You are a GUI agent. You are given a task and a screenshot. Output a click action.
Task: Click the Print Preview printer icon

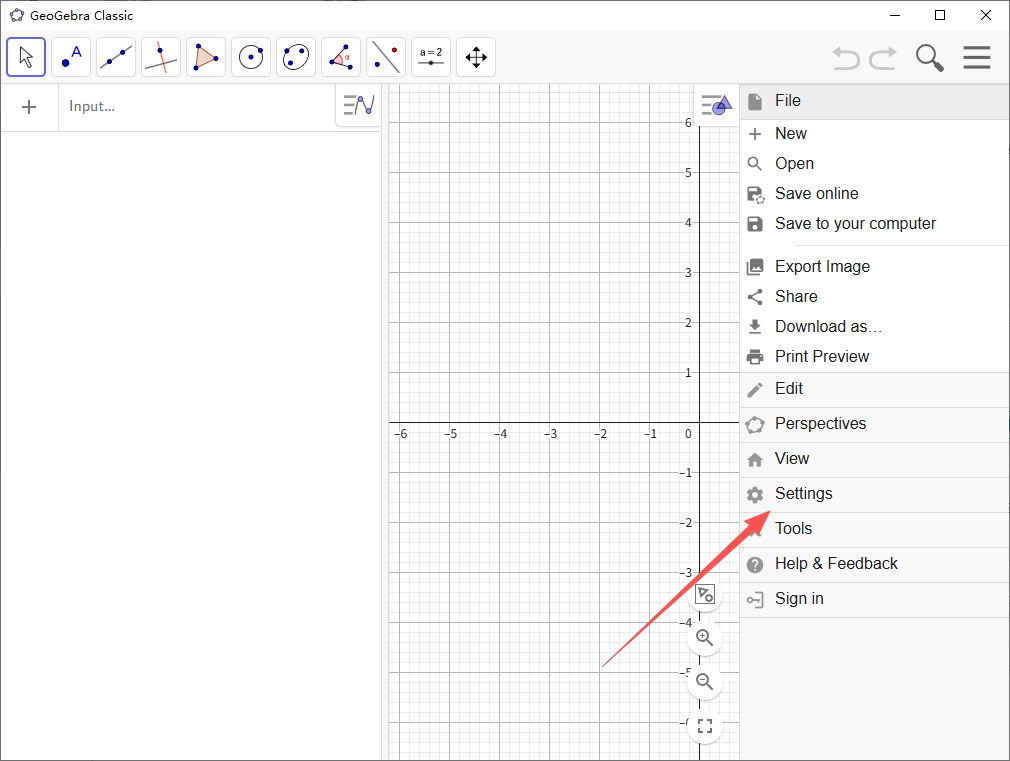point(755,357)
